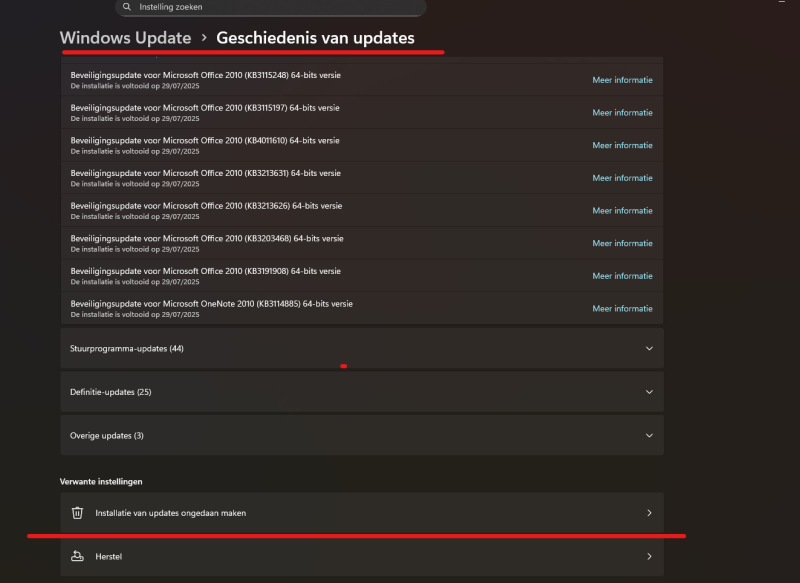Select the Office 2010 KB3191908 update text
800x583 pixels.
pyautogui.click(x=205, y=271)
